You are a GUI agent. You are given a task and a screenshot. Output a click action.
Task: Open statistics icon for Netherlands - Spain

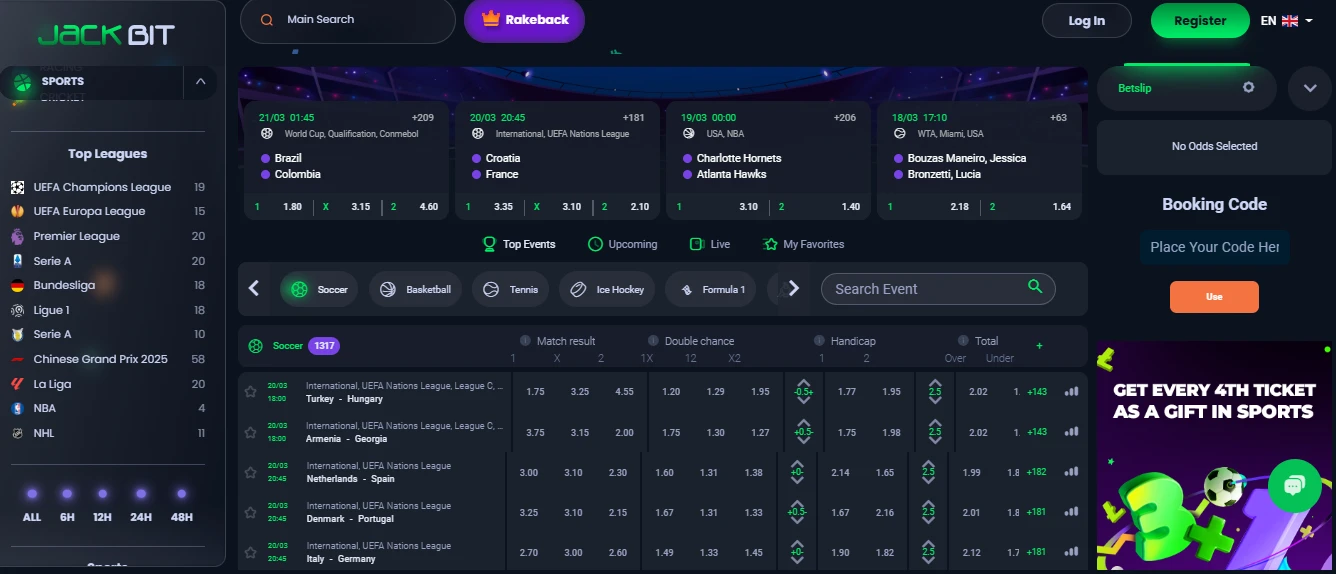pos(1072,472)
